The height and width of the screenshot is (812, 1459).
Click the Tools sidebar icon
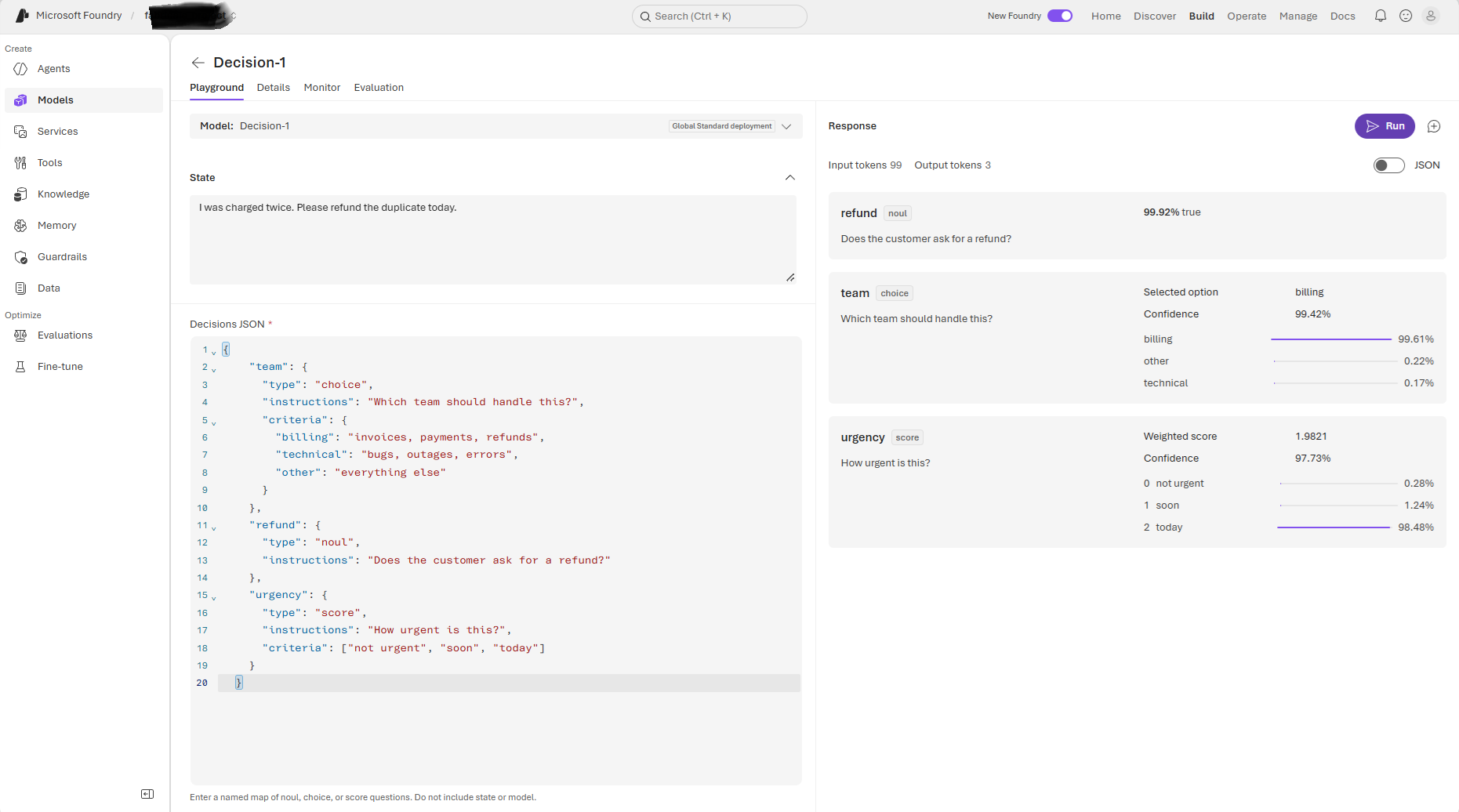click(x=20, y=163)
